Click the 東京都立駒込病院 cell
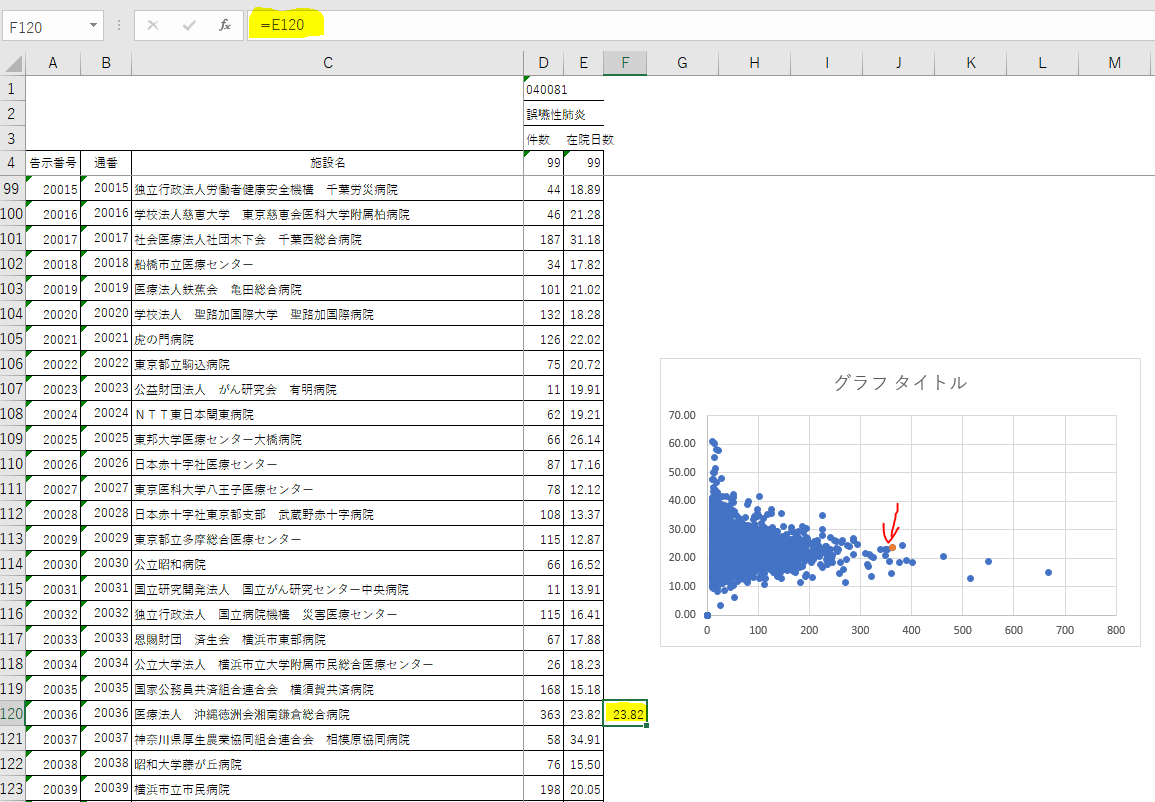This screenshot has height=802, width=1155. pyautogui.click(x=328, y=364)
